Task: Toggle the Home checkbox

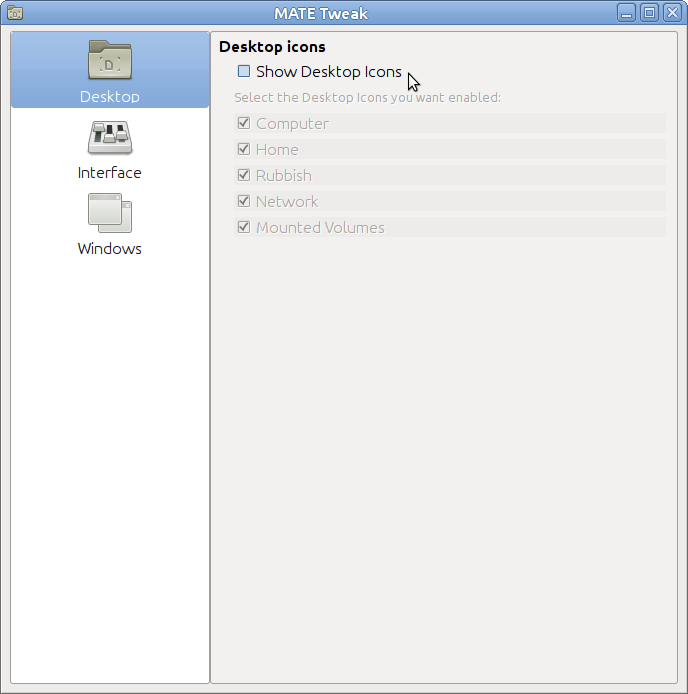Action: click(244, 149)
